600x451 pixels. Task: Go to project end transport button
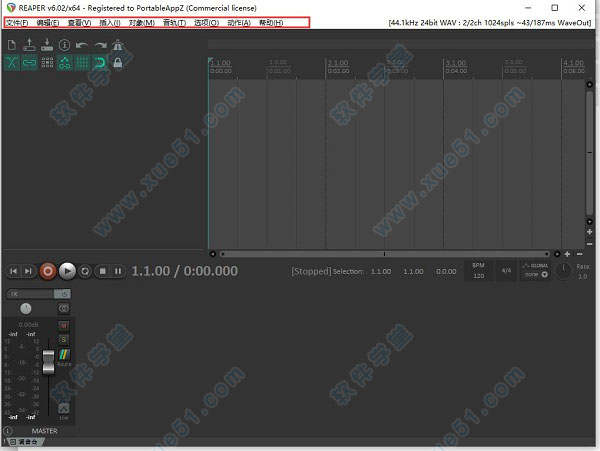[28, 271]
